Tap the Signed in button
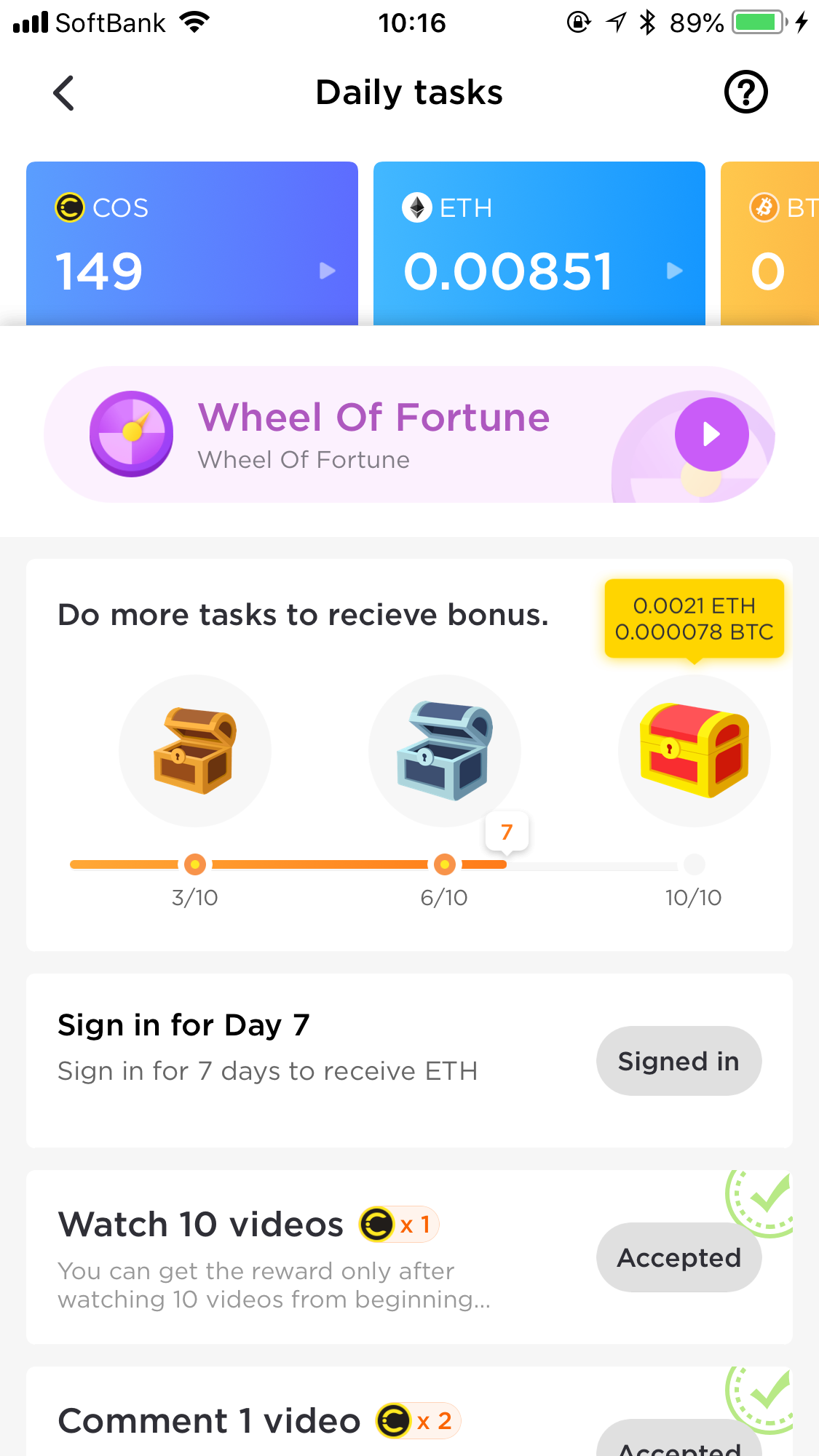 click(x=678, y=1061)
